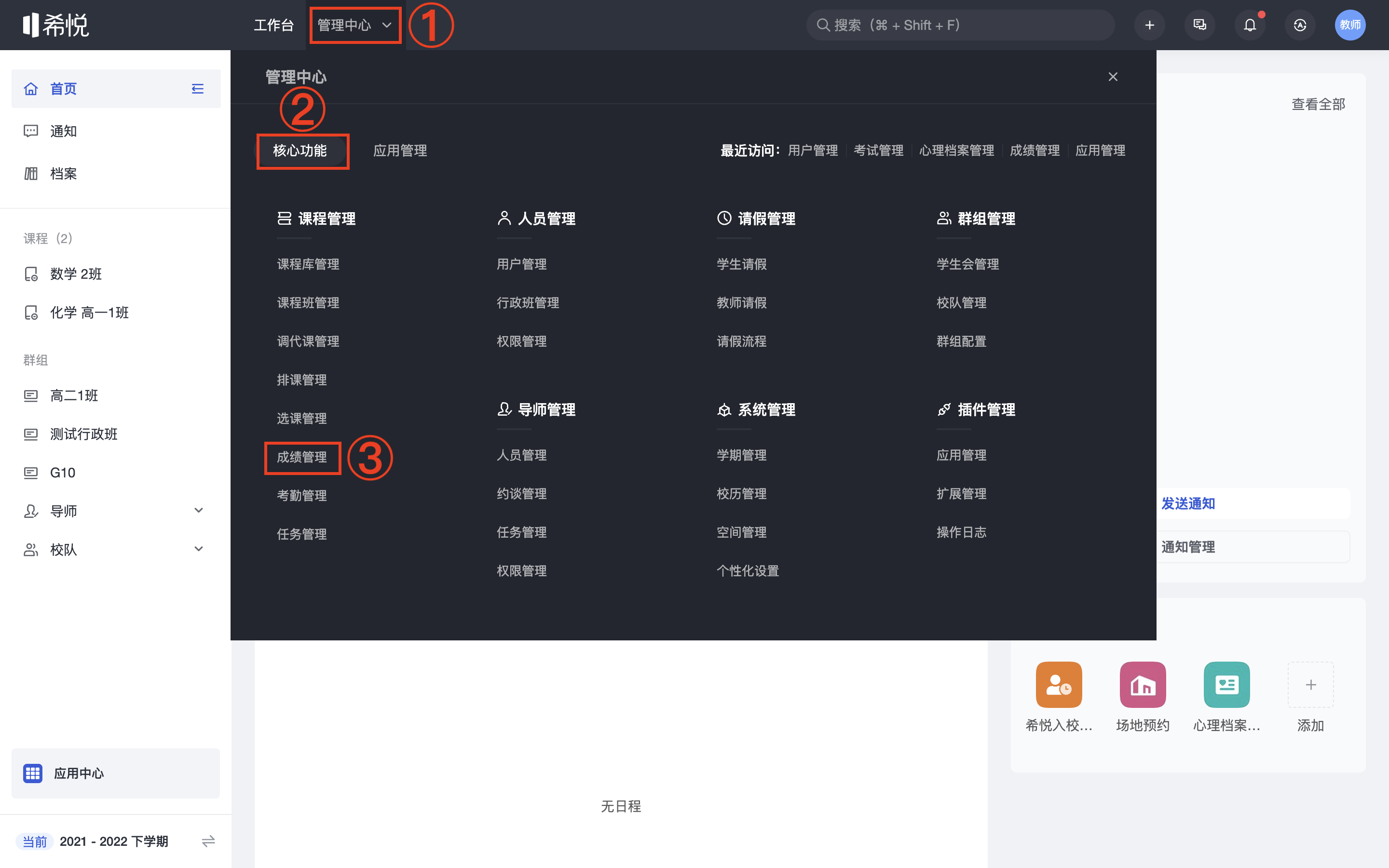The height and width of the screenshot is (868, 1389).
Task: Open the 教师 user avatar
Action: pyautogui.click(x=1350, y=25)
